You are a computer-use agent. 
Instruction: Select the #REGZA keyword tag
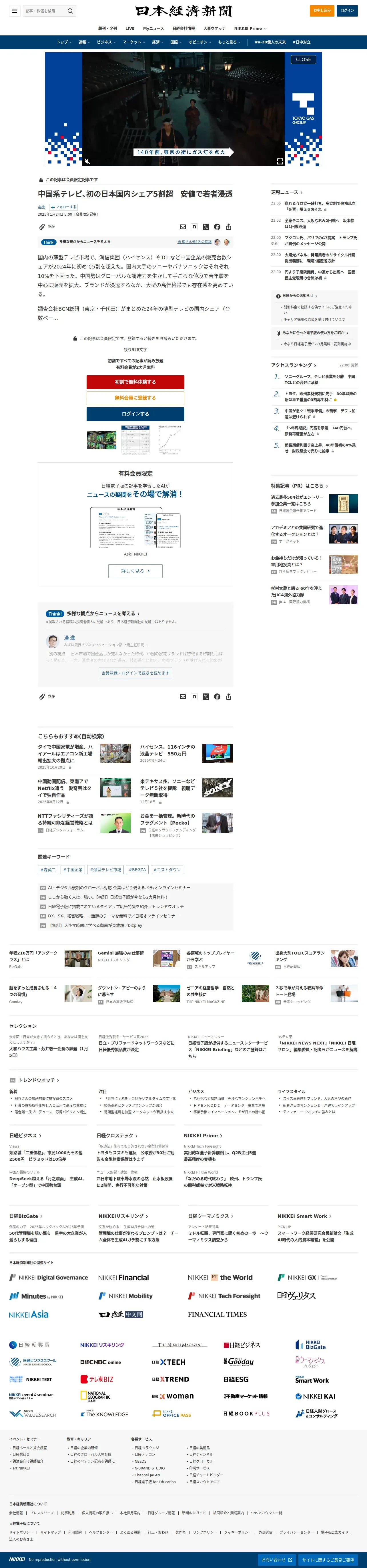(138, 870)
